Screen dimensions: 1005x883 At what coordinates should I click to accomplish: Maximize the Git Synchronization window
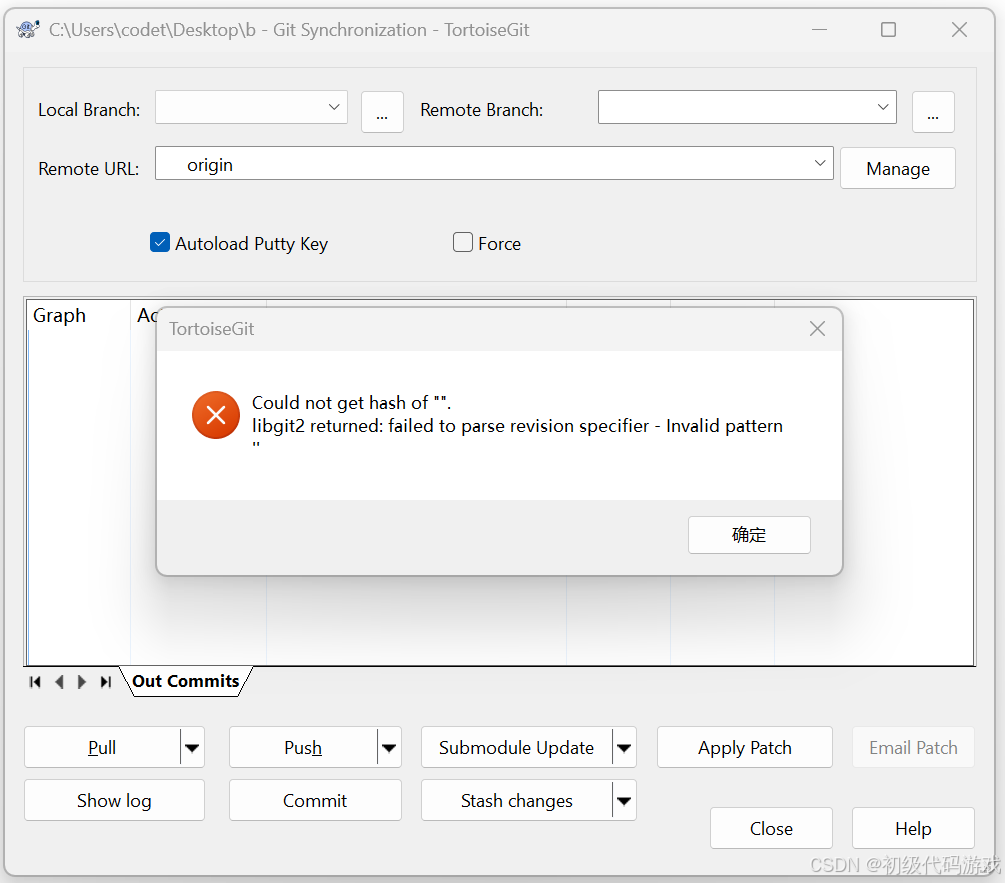pos(888,29)
